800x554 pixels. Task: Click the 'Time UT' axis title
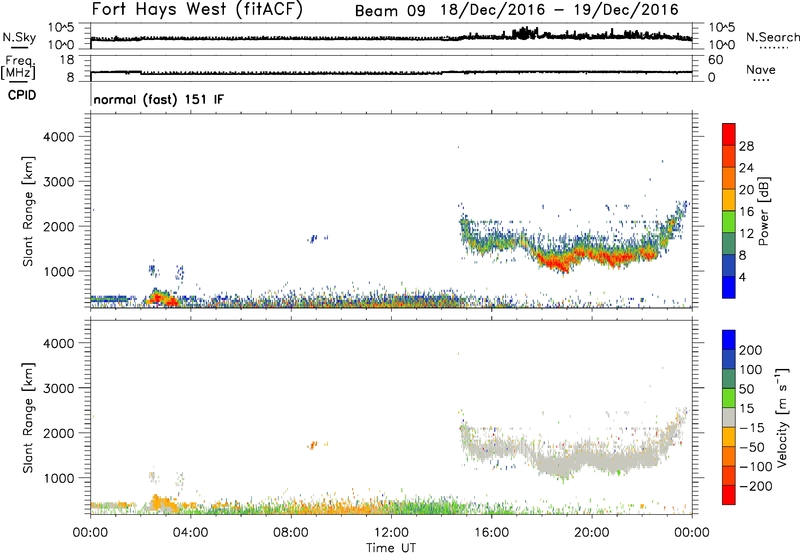[391, 548]
